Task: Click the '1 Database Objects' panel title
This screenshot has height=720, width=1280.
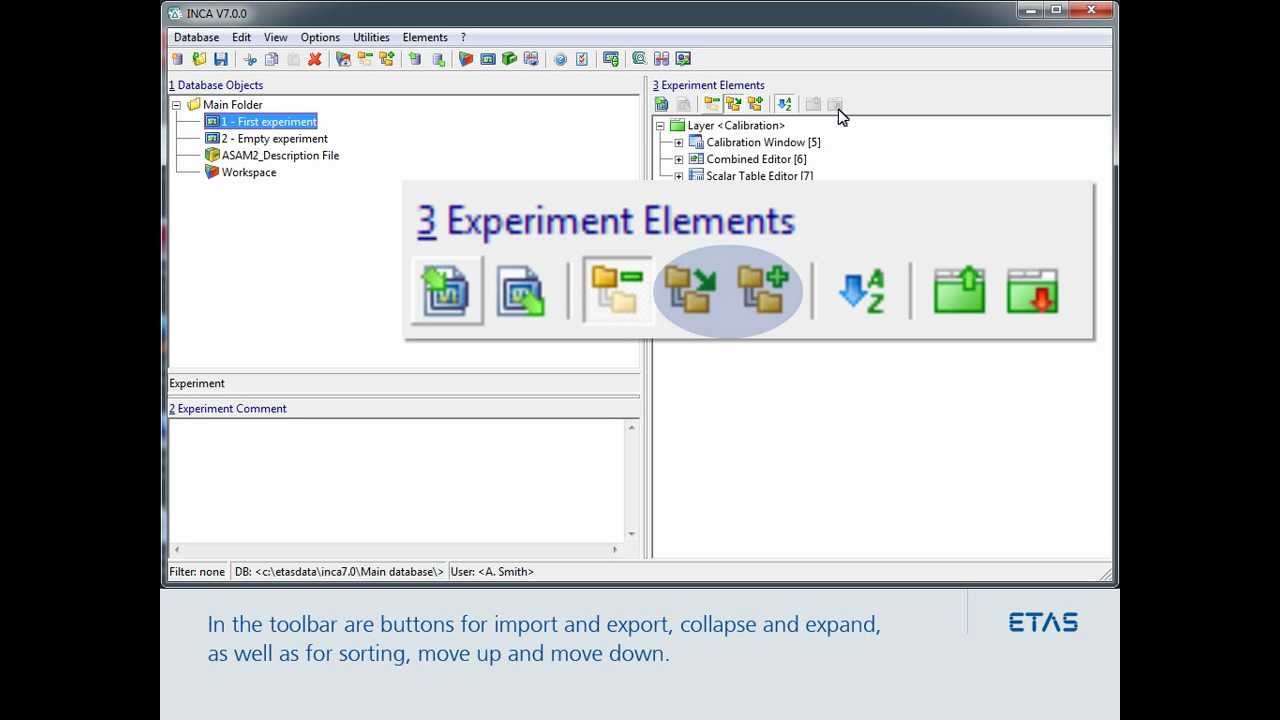Action: 216,85
